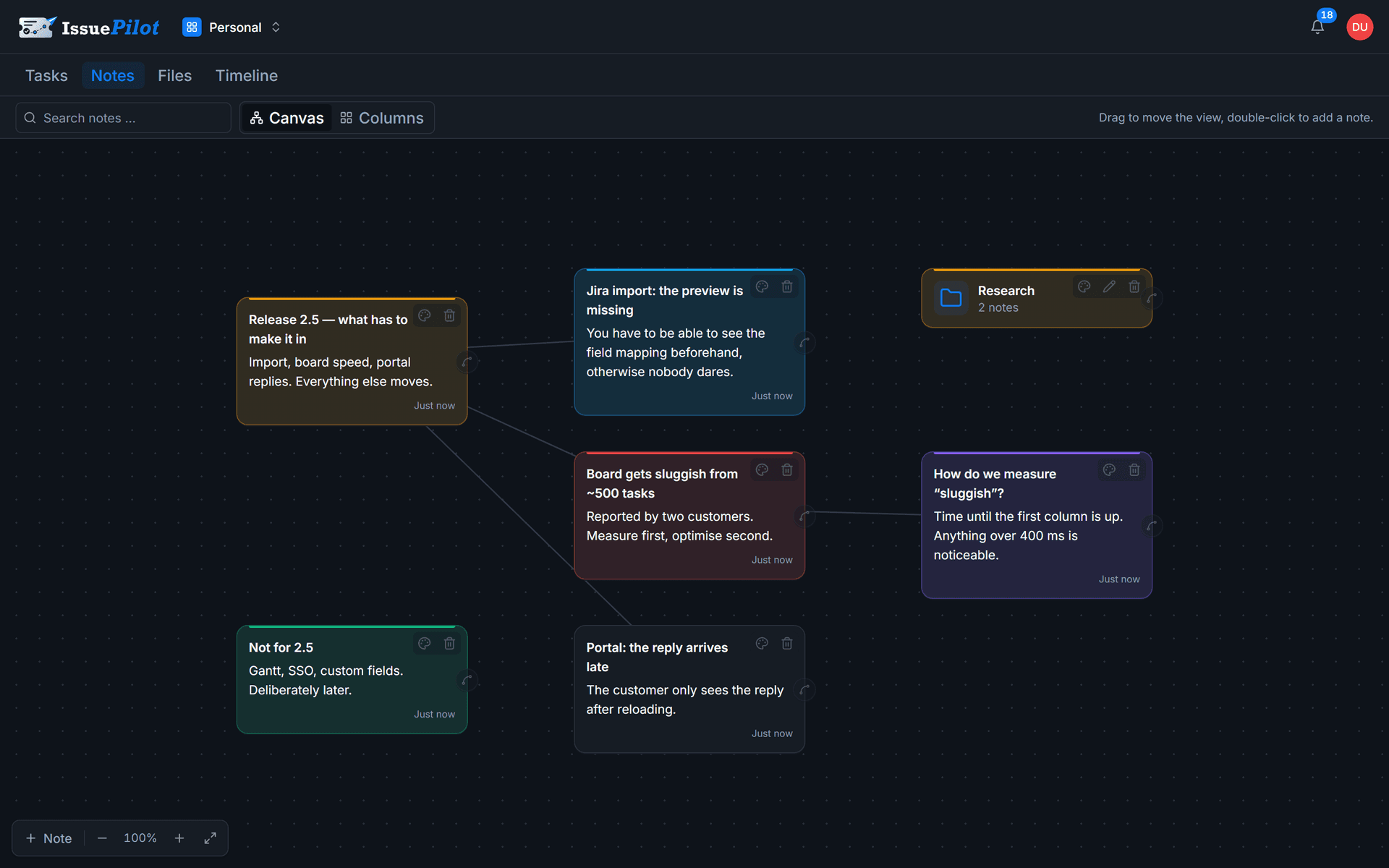Delete the Not for 2.5 note
The height and width of the screenshot is (868, 1389).
coord(449,643)
